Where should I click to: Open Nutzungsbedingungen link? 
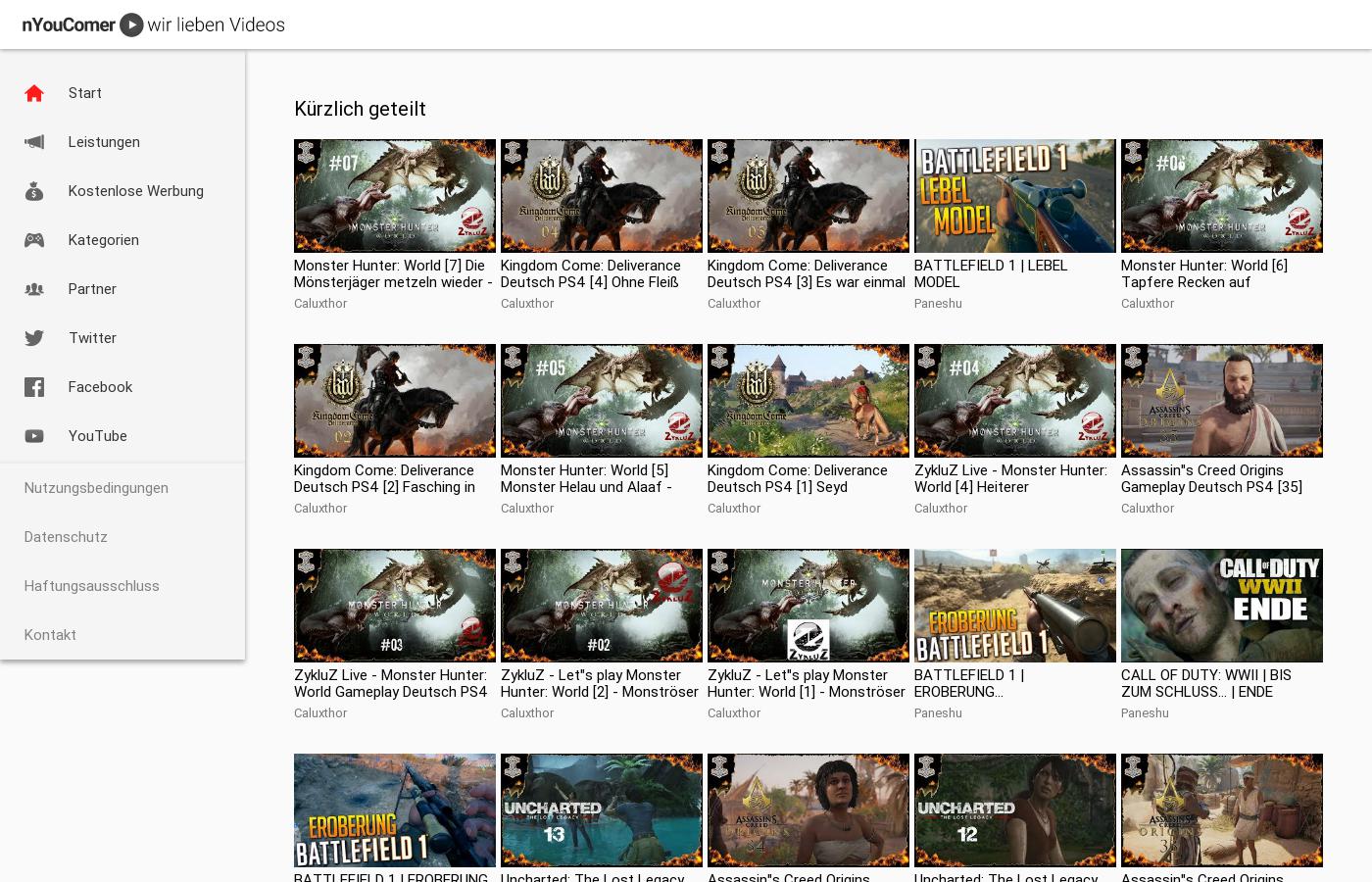click(x=96, y=488)
